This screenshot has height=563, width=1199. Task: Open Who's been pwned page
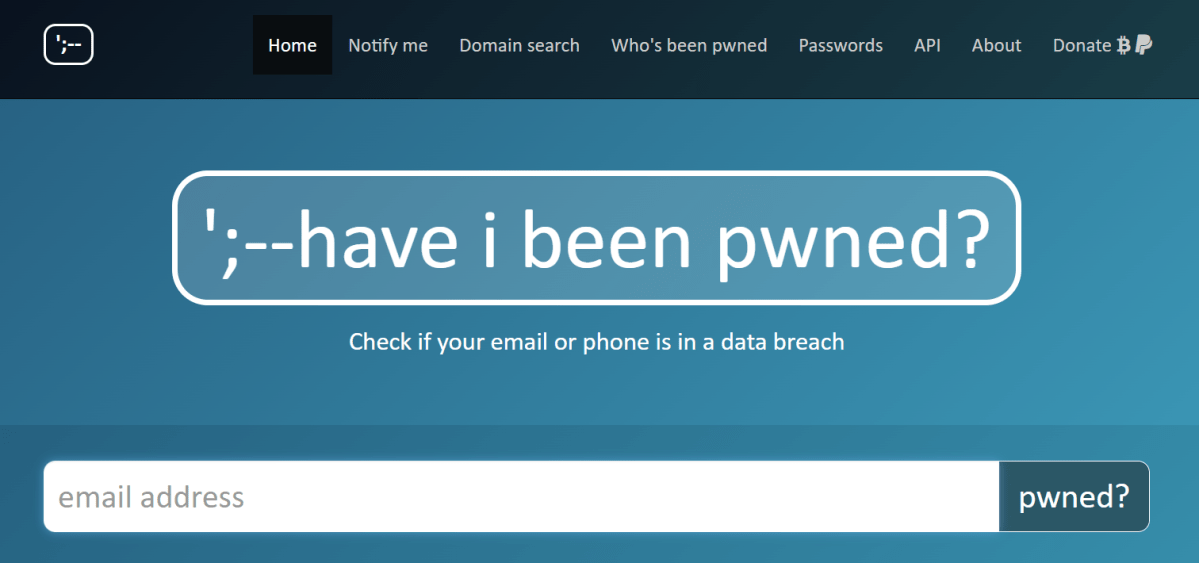689,45
